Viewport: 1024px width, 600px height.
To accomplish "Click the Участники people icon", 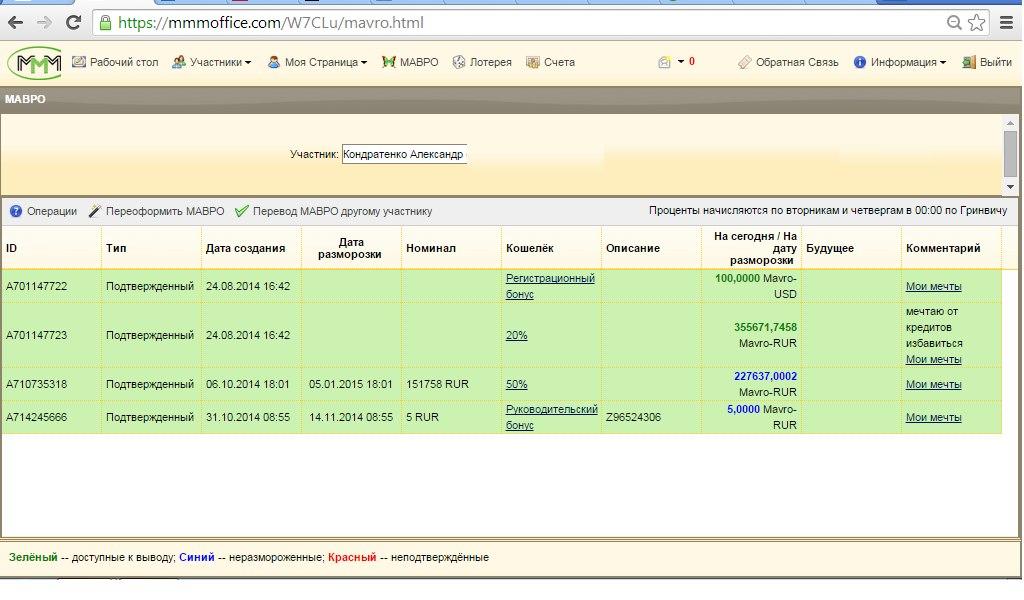I will point(178,62).
